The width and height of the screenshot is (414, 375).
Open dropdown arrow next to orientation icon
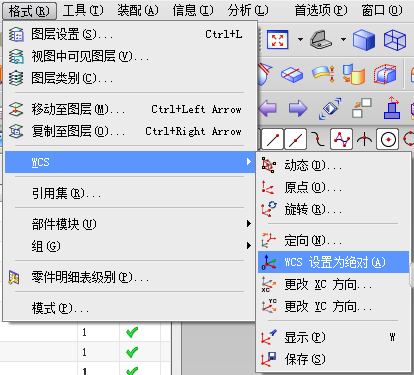pos(343,40)
